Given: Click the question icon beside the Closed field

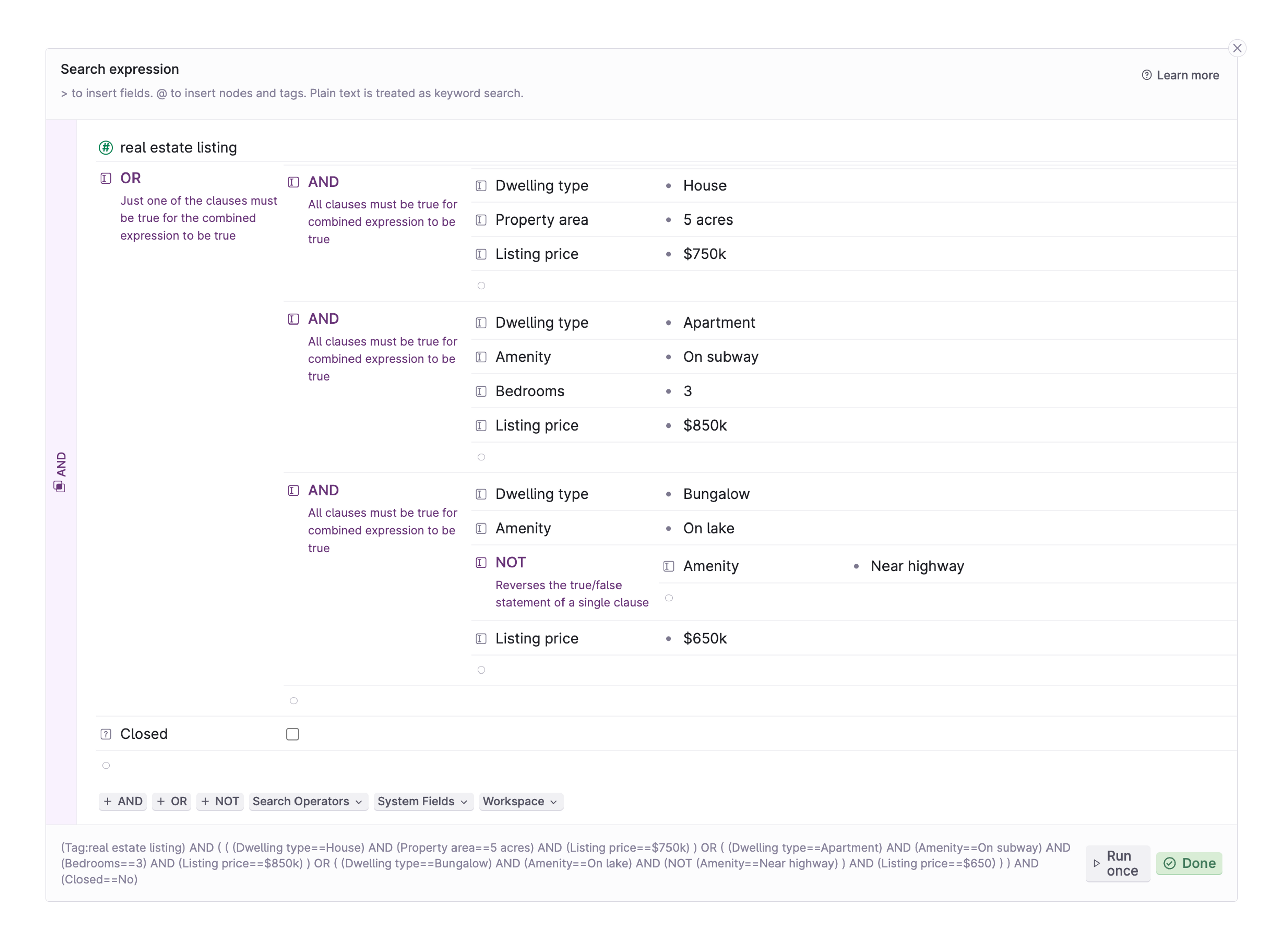Looking at the screenshot, I should [105, 734].
